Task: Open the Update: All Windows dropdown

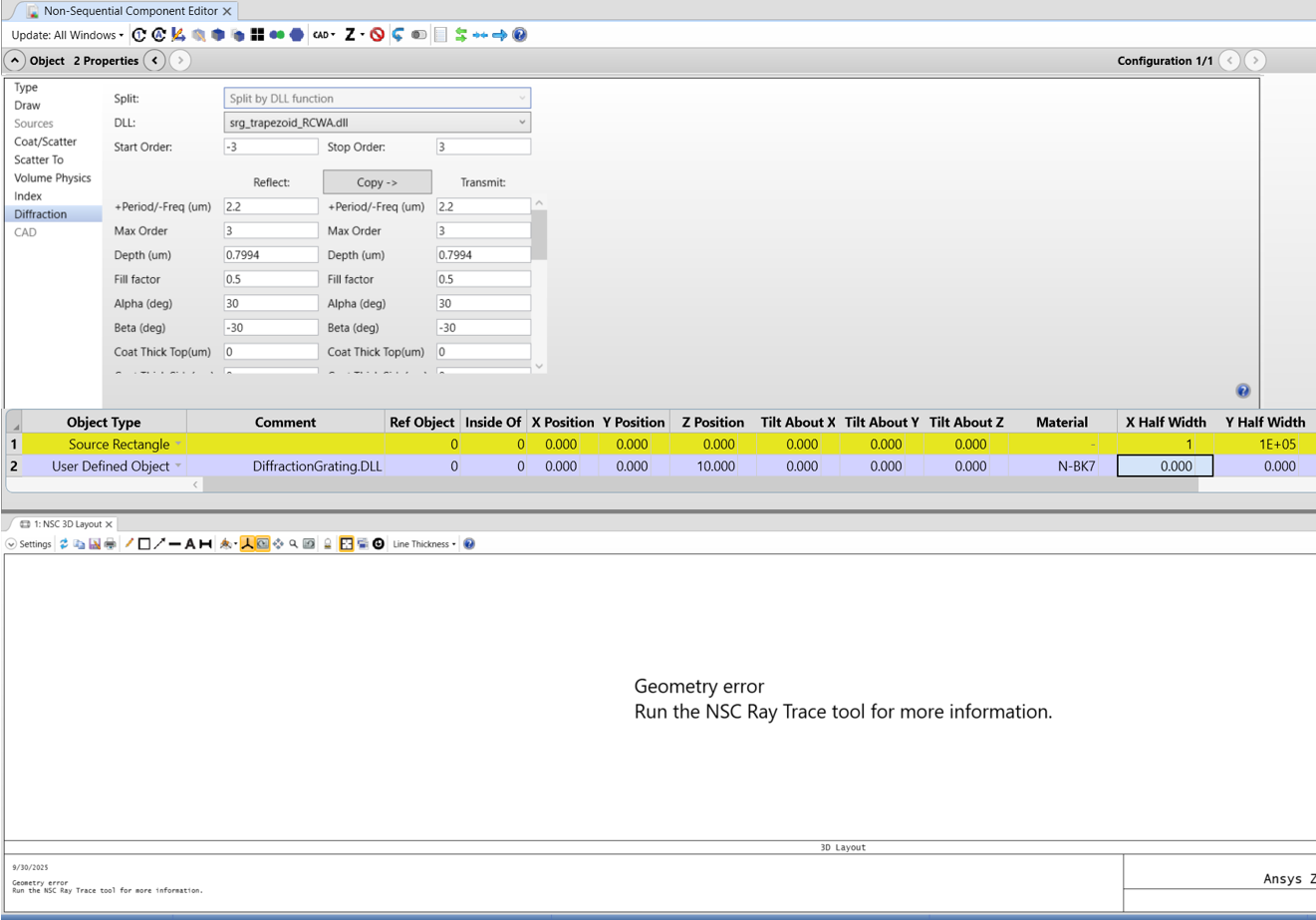Action: 68,35
